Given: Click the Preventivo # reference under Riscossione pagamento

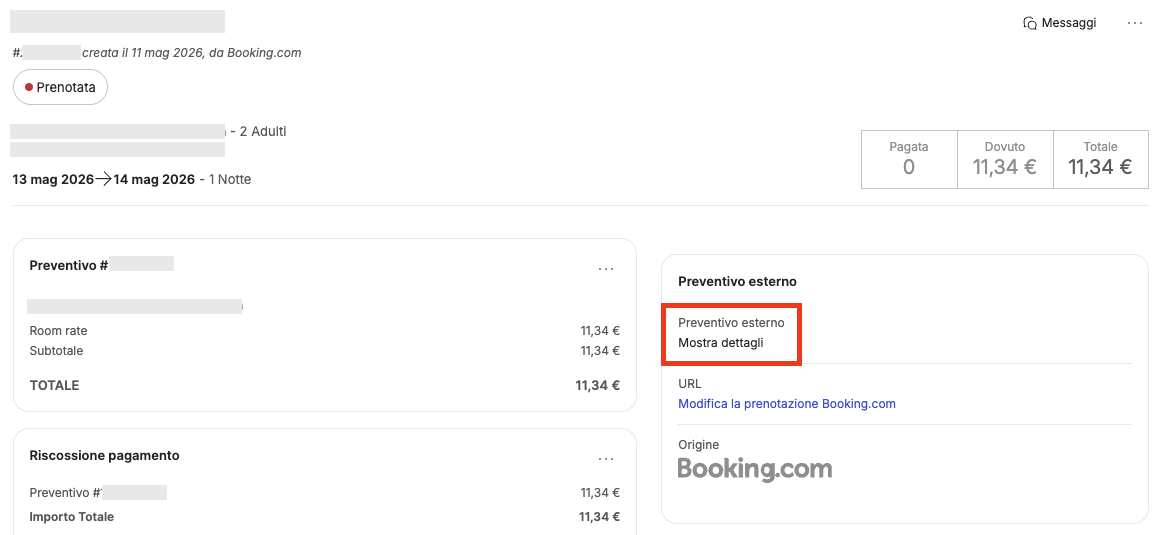Looking at the screenshot, I should tap(98, 493).
